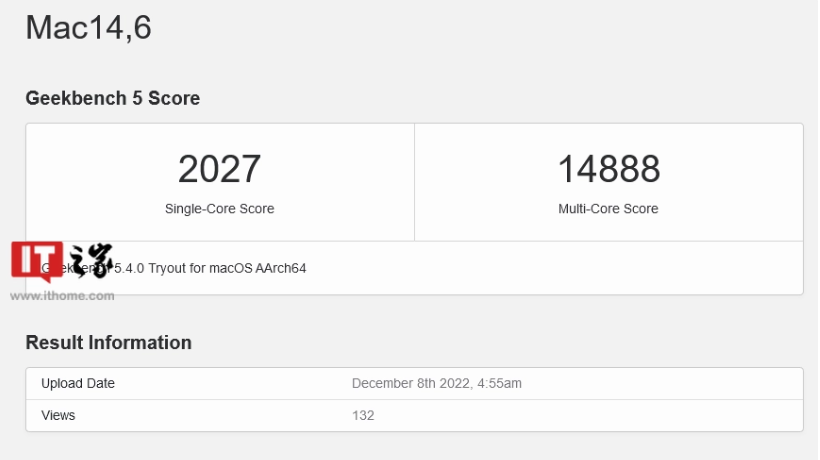Click the word Score in Geekbench heading
Image resolution: width=820 pixels, height=460 pixels.
pyautogui.click(x=176, y=98)
